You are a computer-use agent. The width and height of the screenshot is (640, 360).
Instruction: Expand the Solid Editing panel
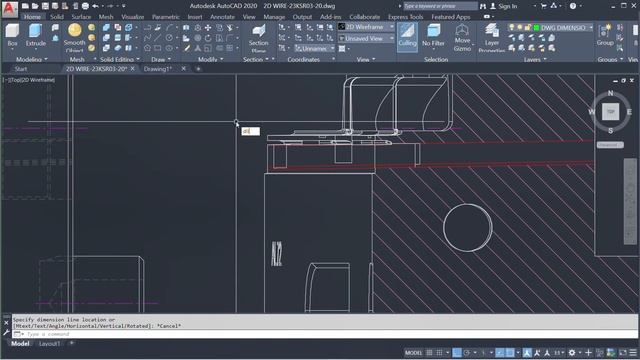point(120,59)
